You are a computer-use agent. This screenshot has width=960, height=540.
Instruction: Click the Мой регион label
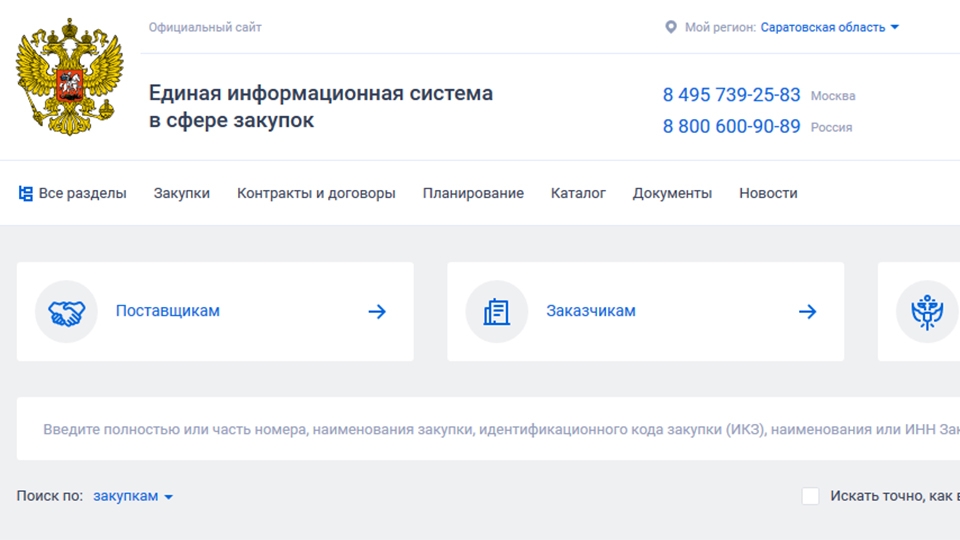point(721,28)
